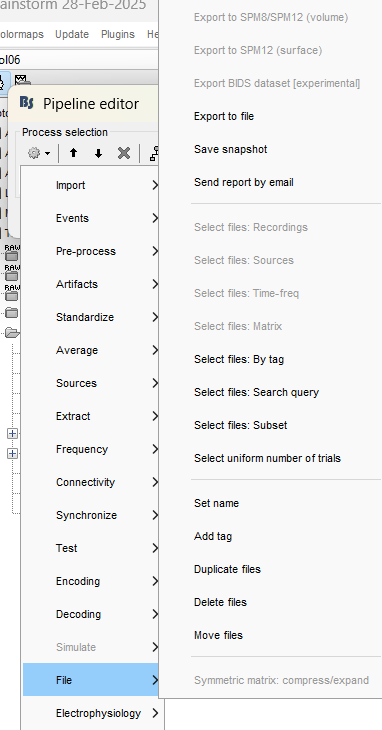Choose Select files: By tag
This screenshot has width=382, height=730.
239,359
